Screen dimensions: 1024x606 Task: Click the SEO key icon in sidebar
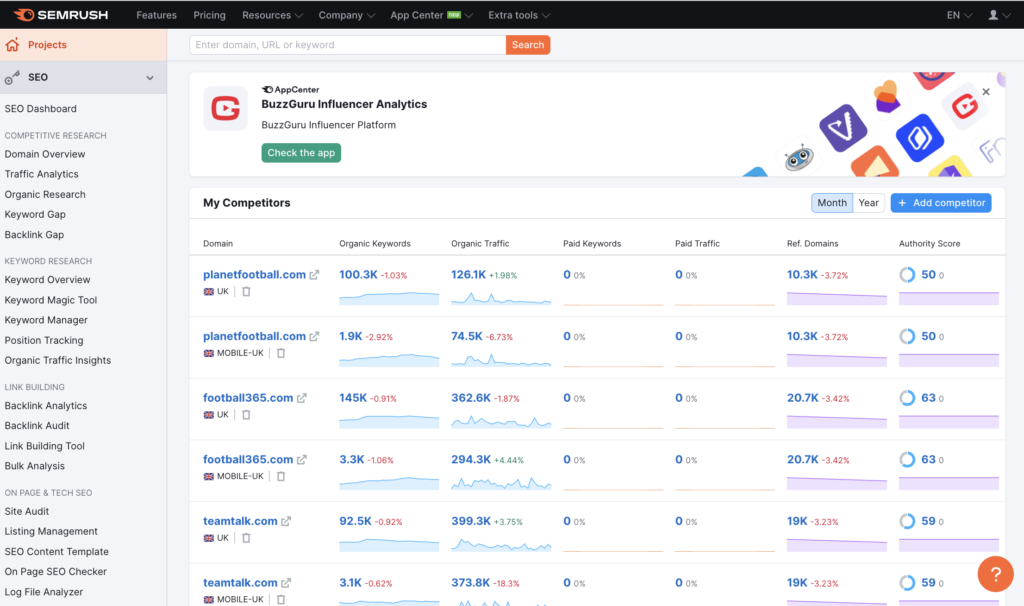point(12,77)
